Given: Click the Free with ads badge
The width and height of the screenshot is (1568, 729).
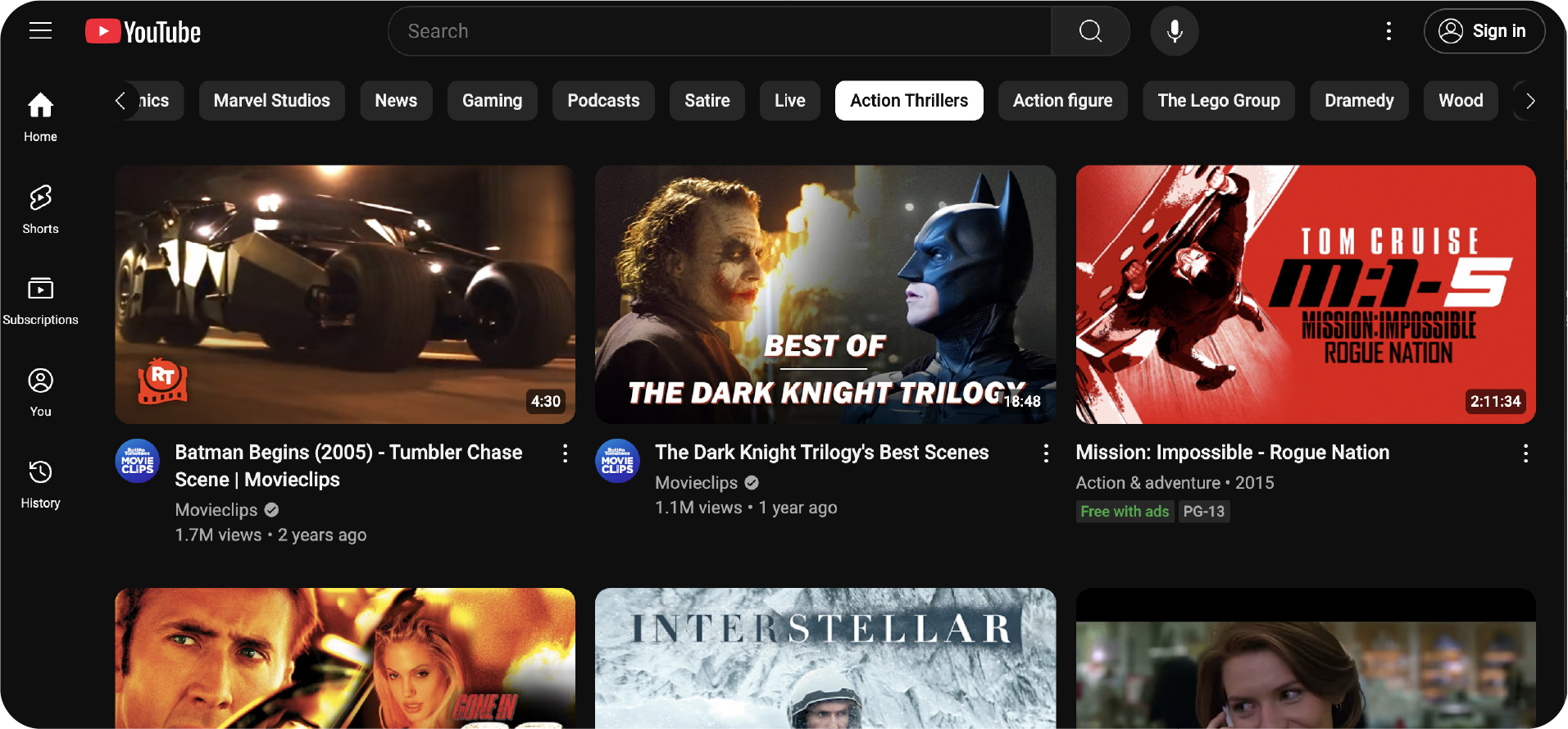Looking at the screenshot, I should point(1125,512).
